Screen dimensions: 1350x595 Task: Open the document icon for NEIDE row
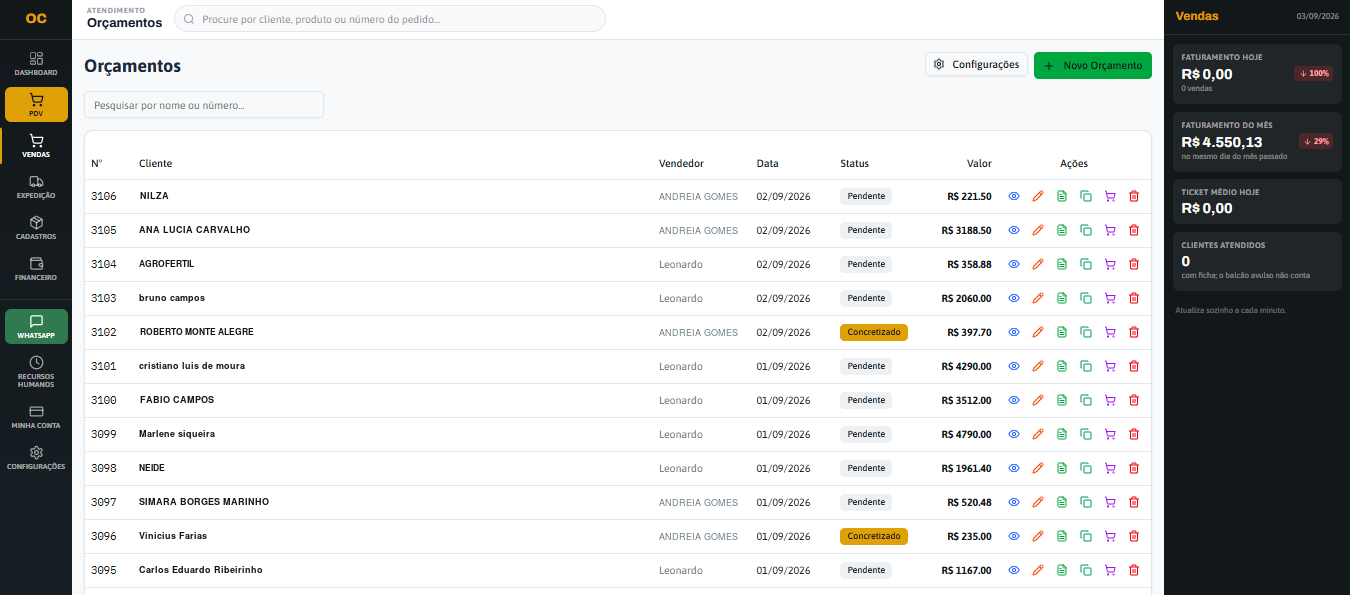1062,468
